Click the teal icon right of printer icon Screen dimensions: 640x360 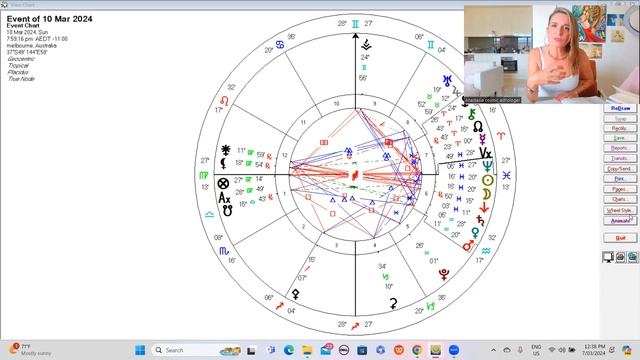tap(632, 257)
